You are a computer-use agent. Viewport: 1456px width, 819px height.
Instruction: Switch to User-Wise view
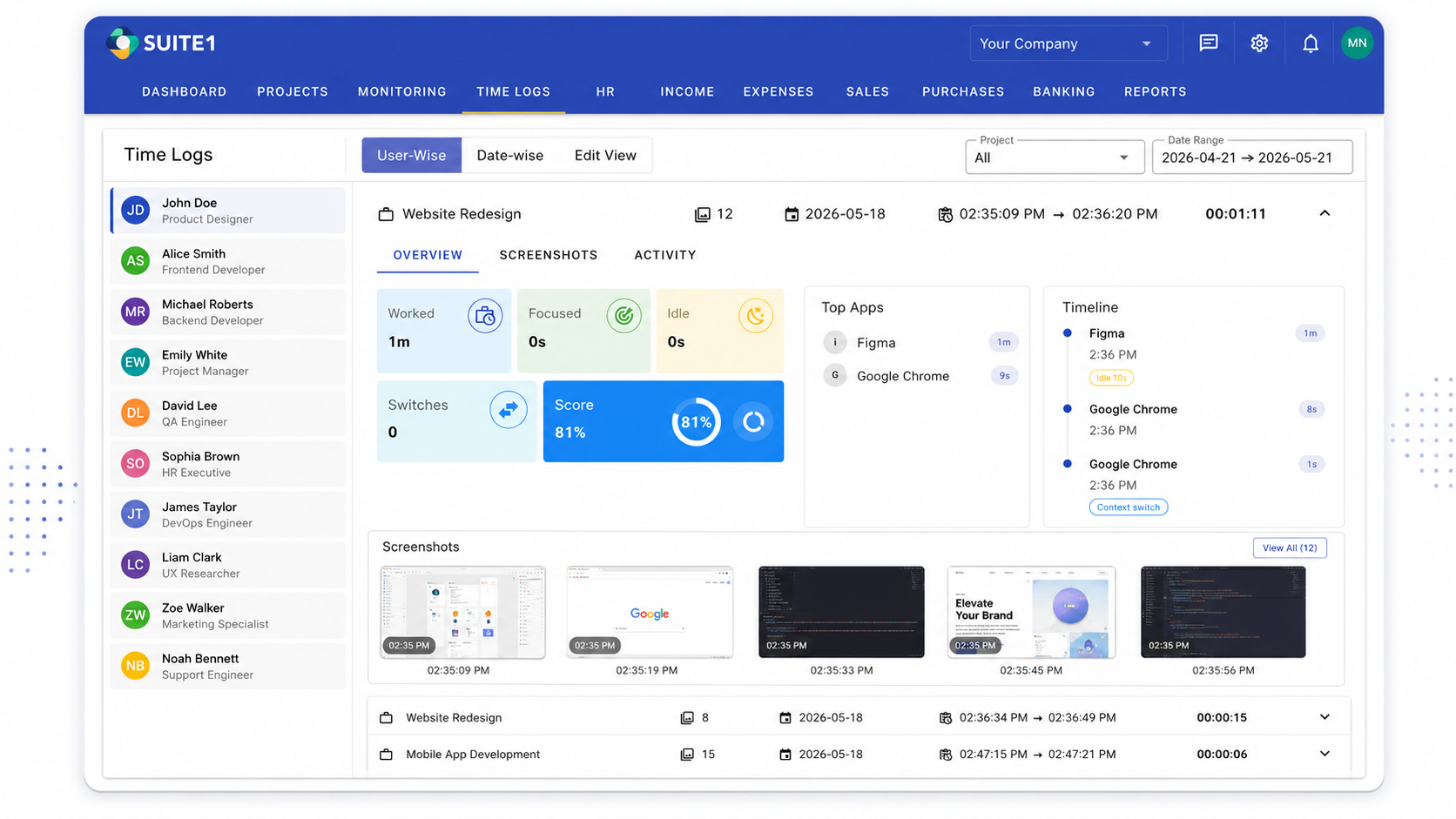click(x=411, y=155)
